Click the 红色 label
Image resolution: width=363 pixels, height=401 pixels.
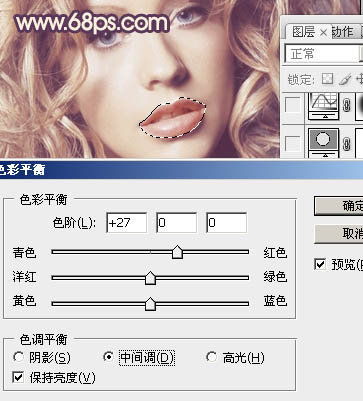coord(275,253)
